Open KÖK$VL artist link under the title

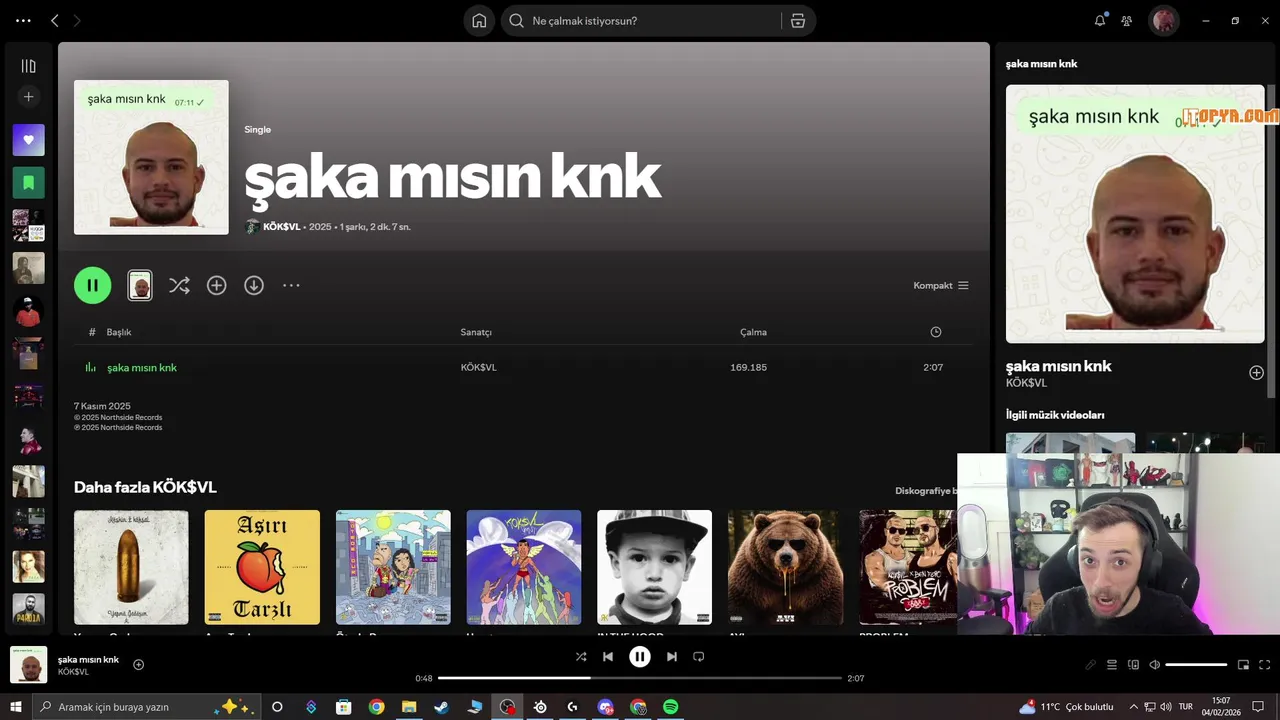tap(281, 227)
